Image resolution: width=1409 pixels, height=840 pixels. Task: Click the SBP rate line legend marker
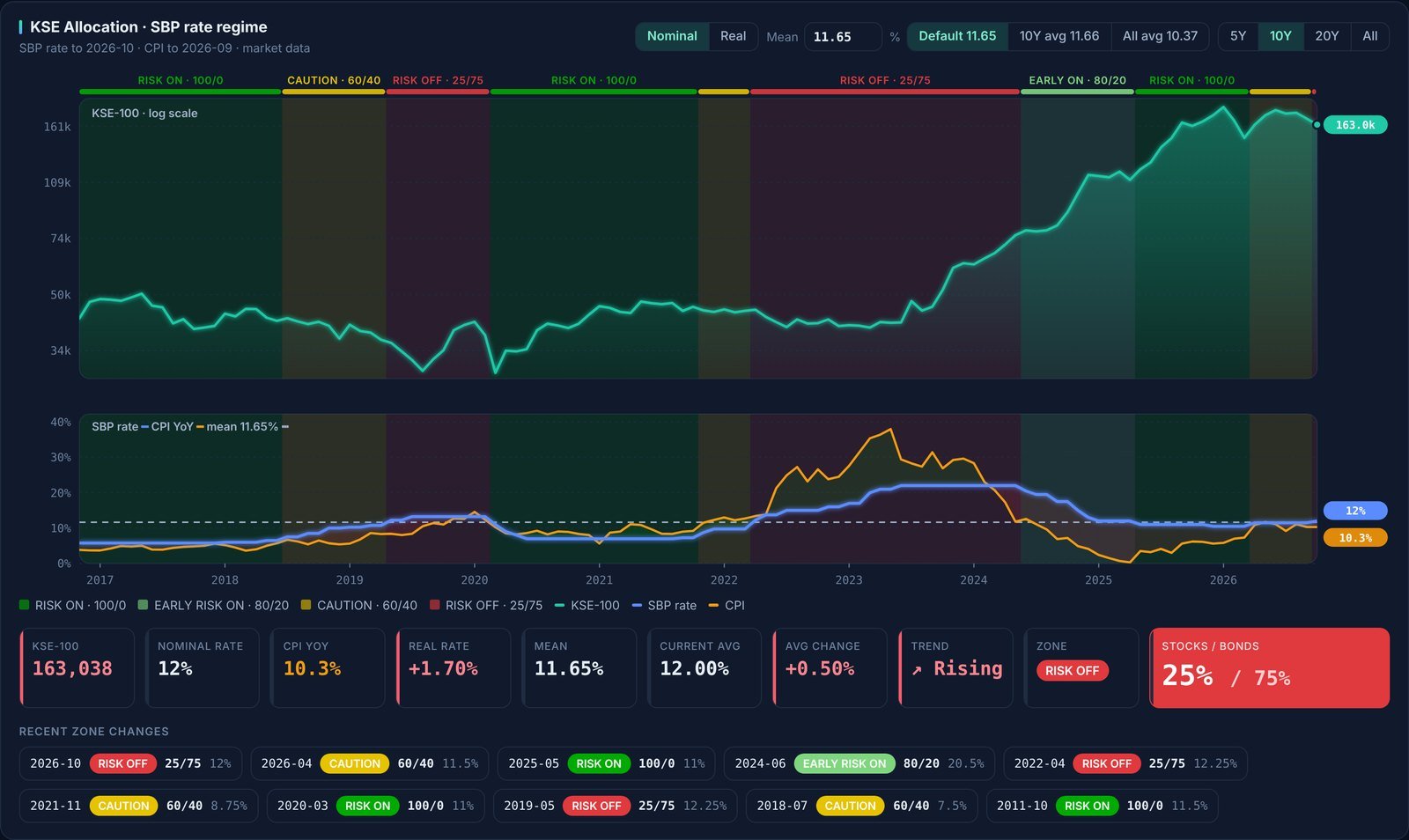pos(637,605)
